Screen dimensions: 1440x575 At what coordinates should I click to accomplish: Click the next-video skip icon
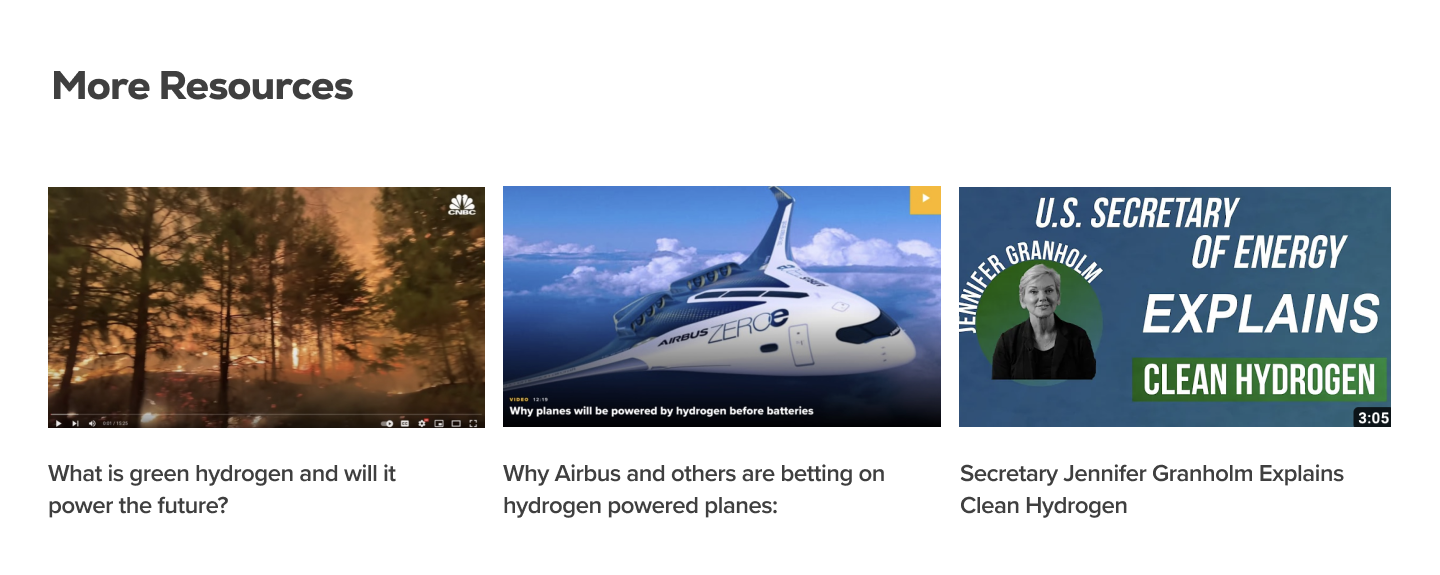tap(75, 423)
